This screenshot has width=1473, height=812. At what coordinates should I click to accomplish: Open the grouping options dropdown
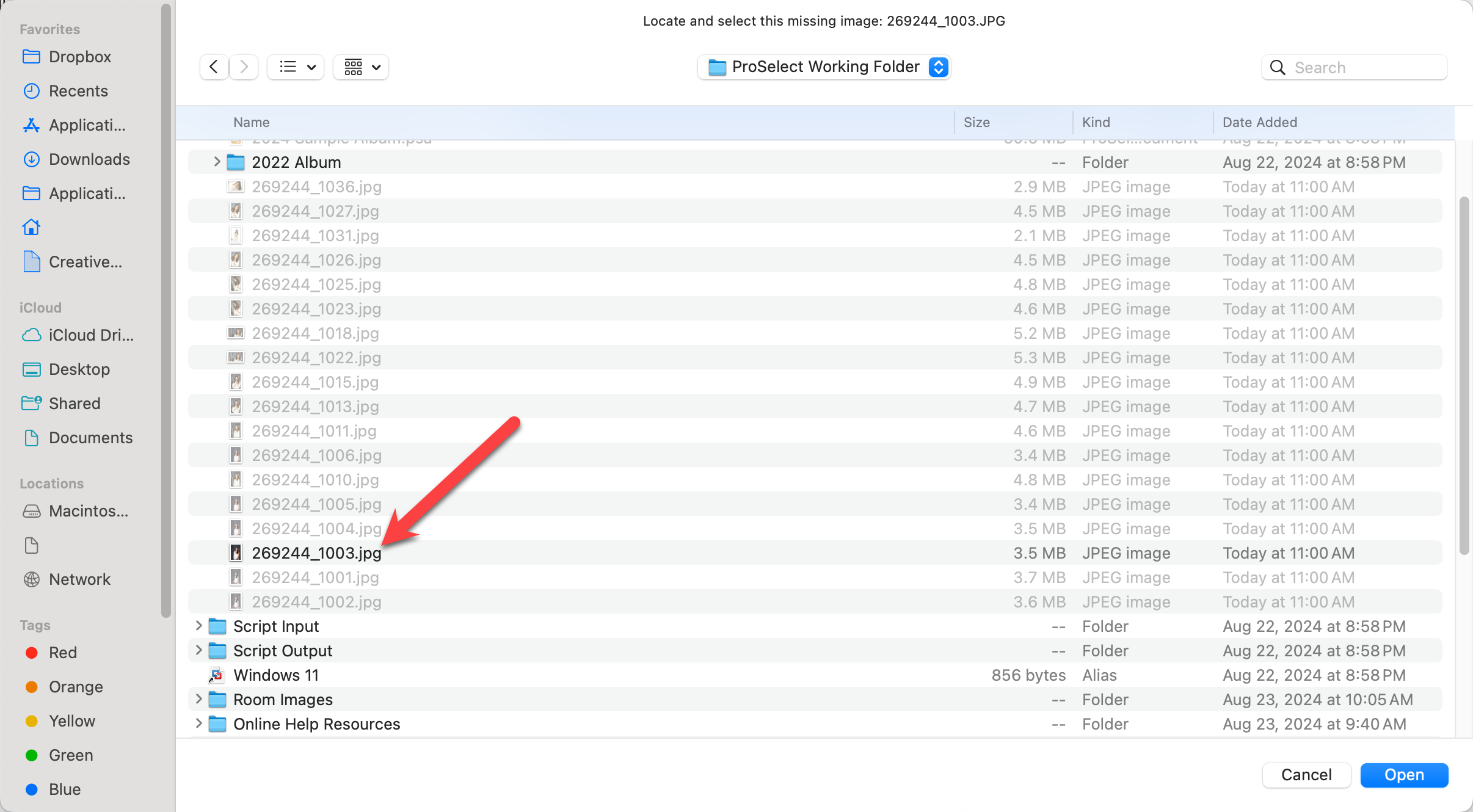coord(362,67)
